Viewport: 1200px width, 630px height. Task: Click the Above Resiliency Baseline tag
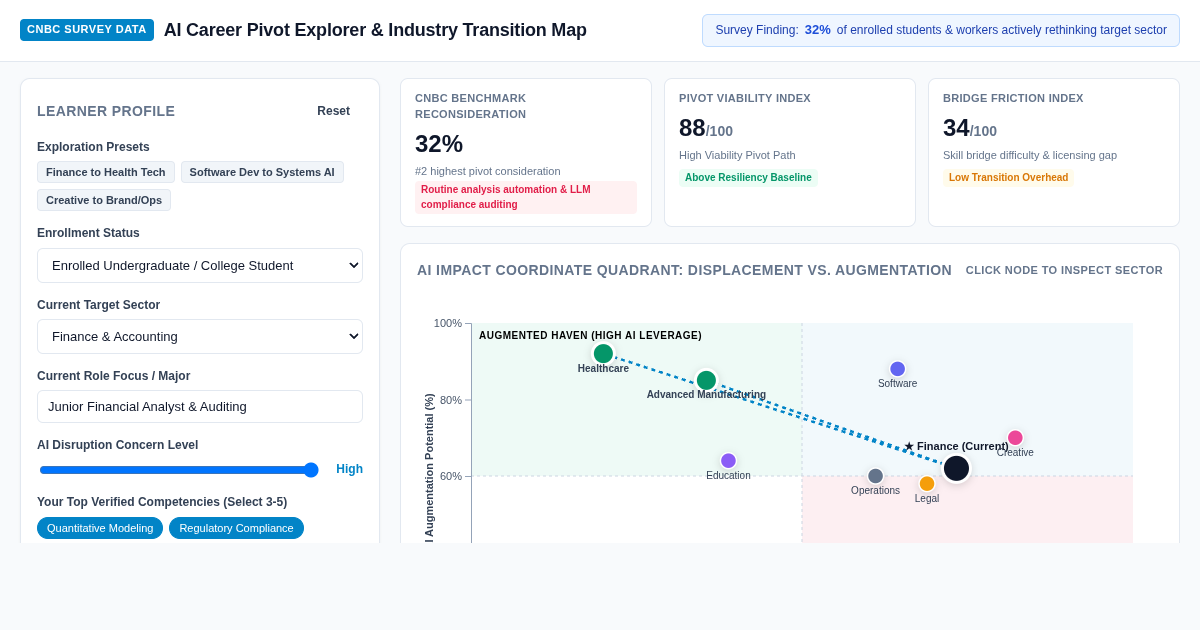(748, 178)
